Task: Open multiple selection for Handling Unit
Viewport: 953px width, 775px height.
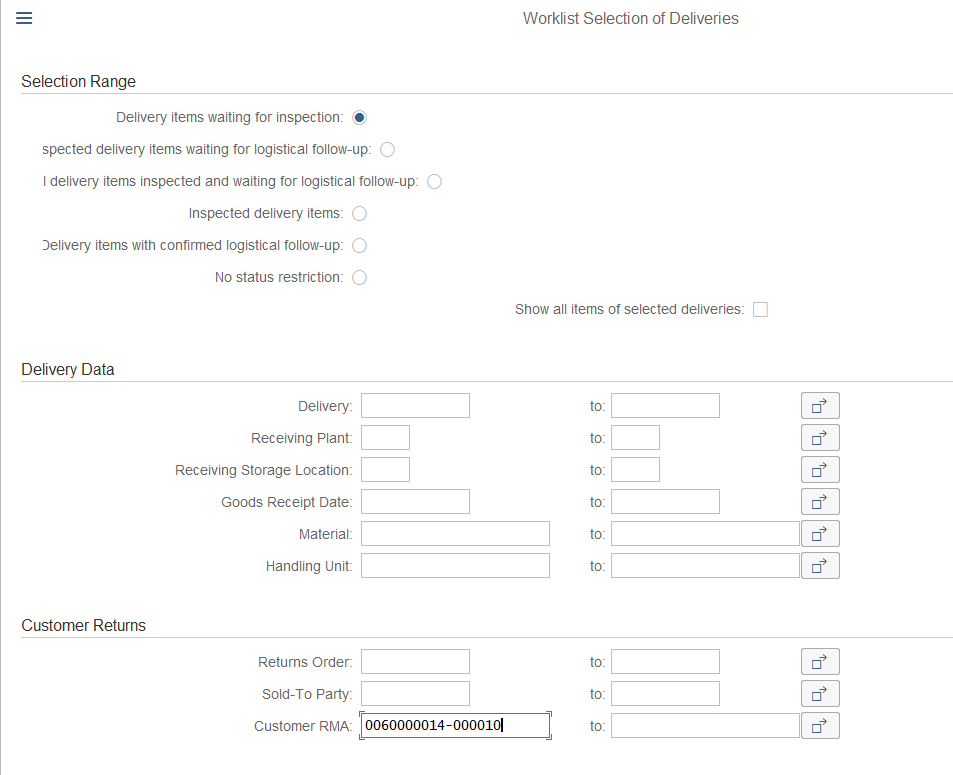Action: (820, 566)
